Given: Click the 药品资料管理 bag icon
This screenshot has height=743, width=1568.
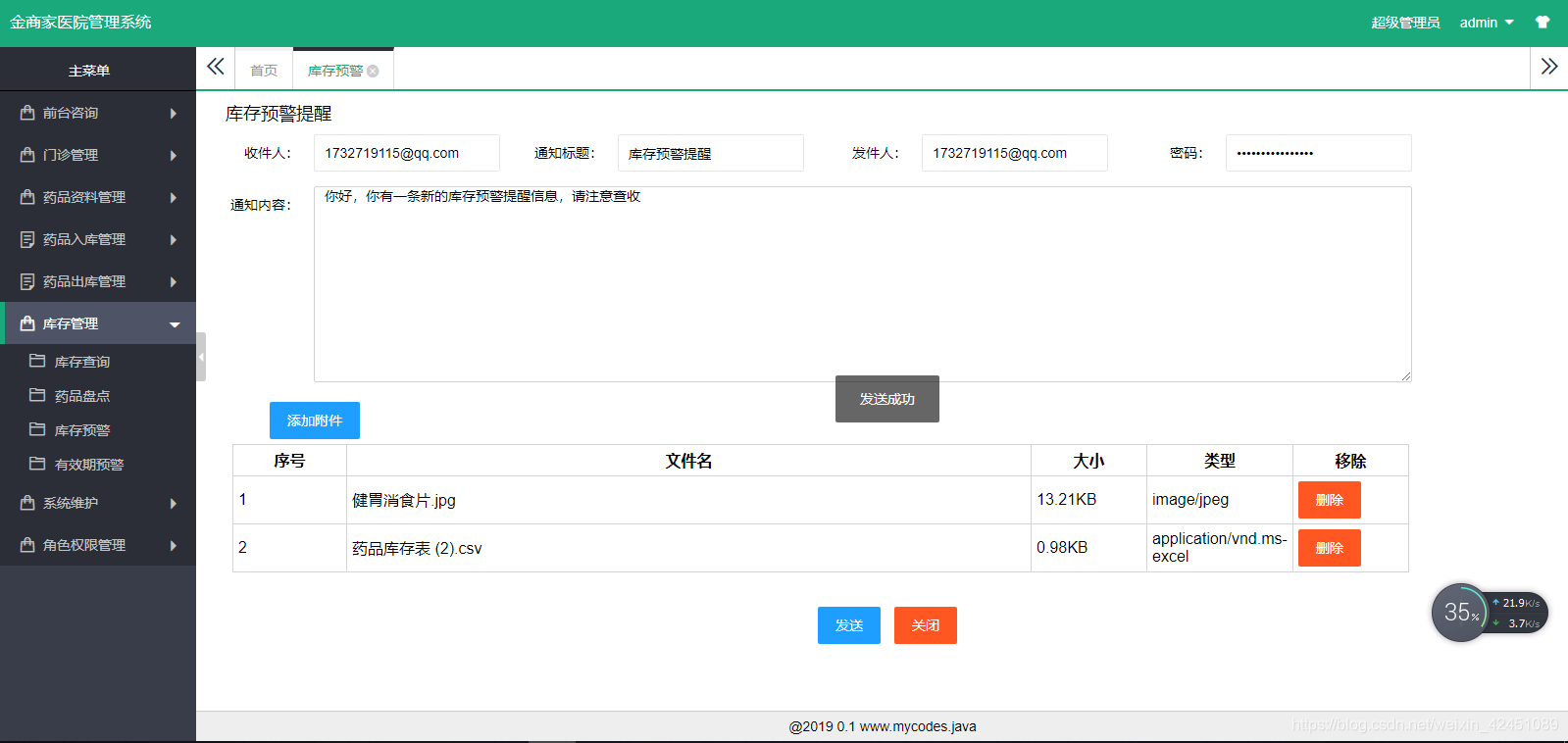Looking at the screenshot, I should pyautogui.click(x=27, y=197).
